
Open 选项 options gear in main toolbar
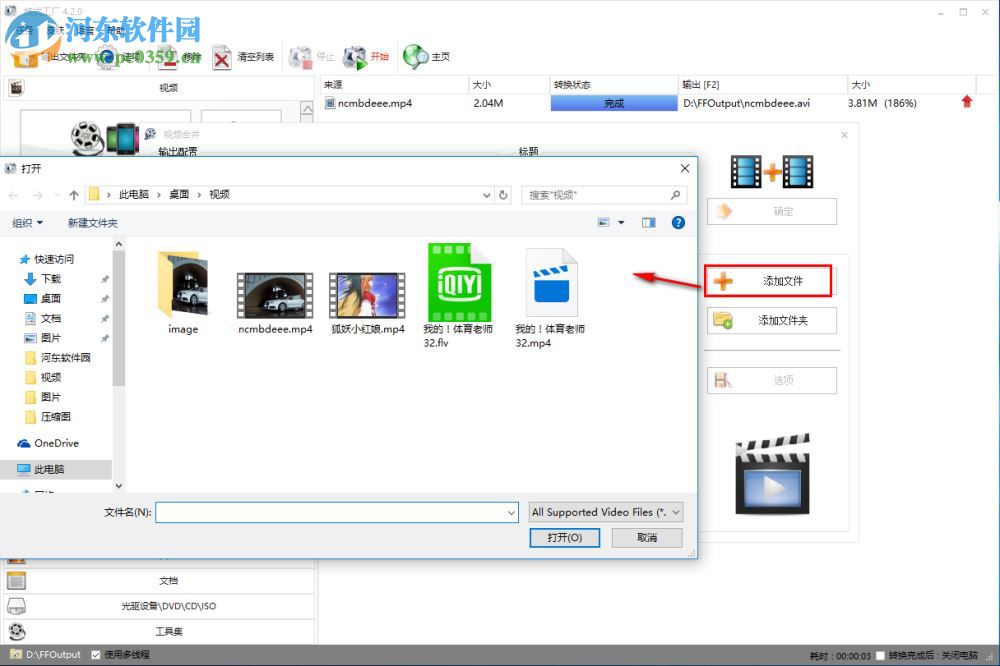tap(107, 57)
